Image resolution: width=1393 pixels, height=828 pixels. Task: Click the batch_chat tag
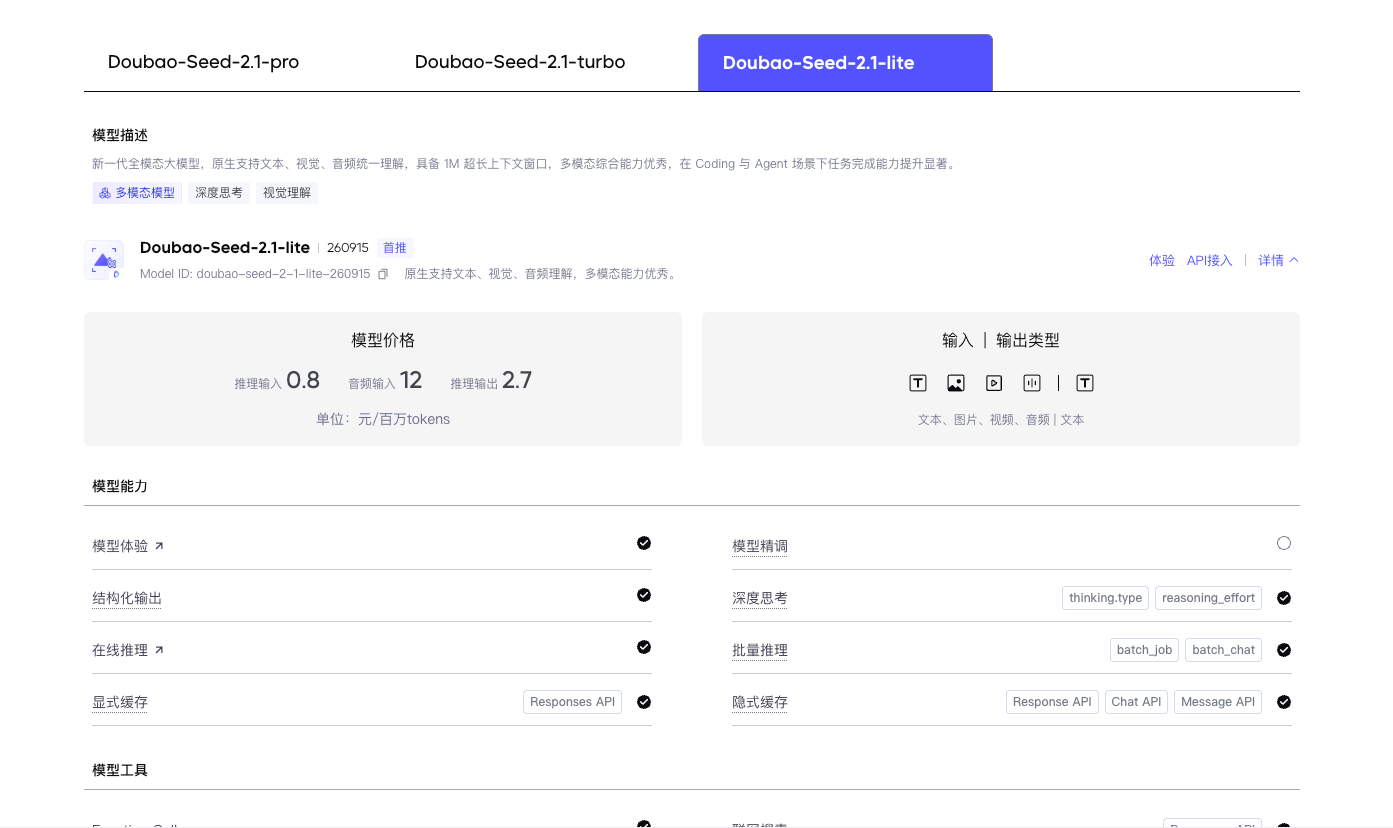point(1223,650)
